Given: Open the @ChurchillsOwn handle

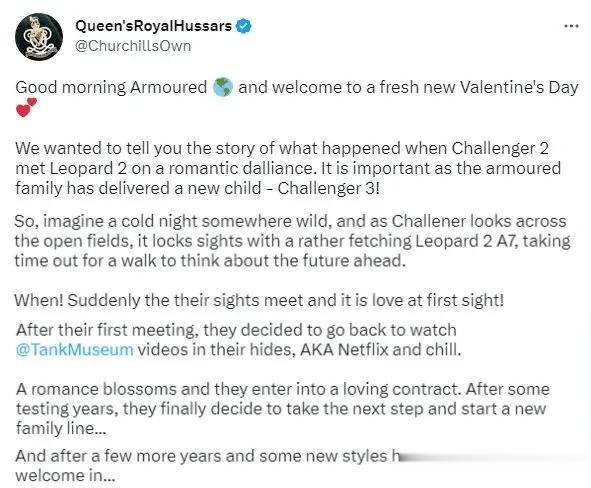Looking at the screenshot, I should [x=133, y=46].
